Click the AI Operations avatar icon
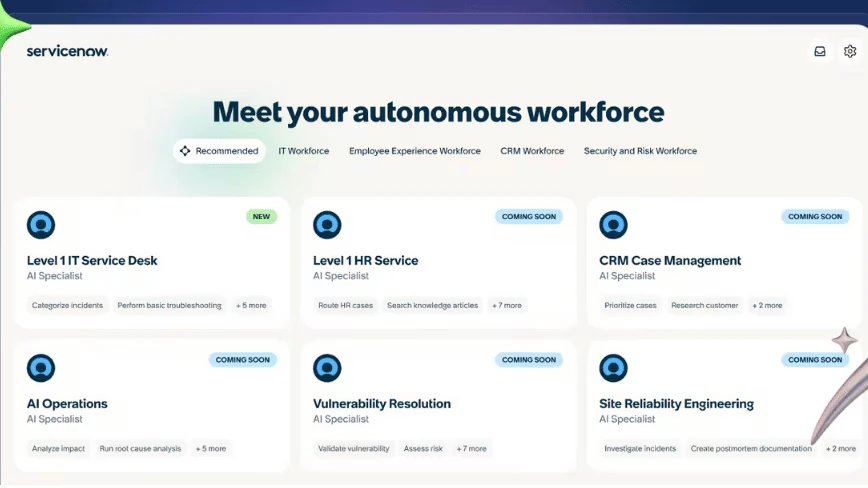The image size is (868, 488). click(x=41, y=368)
